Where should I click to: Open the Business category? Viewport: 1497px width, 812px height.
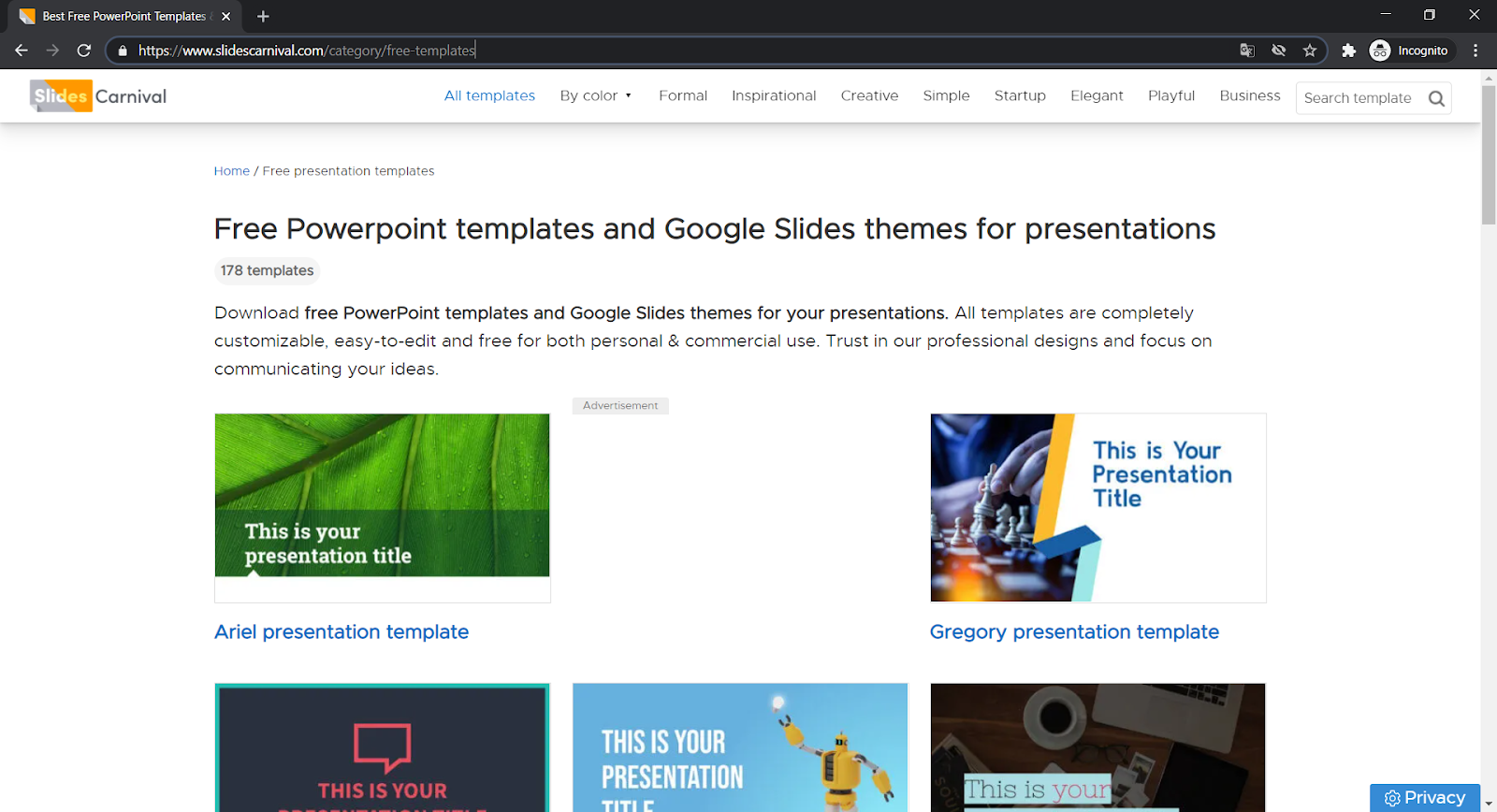(1250, 95)
